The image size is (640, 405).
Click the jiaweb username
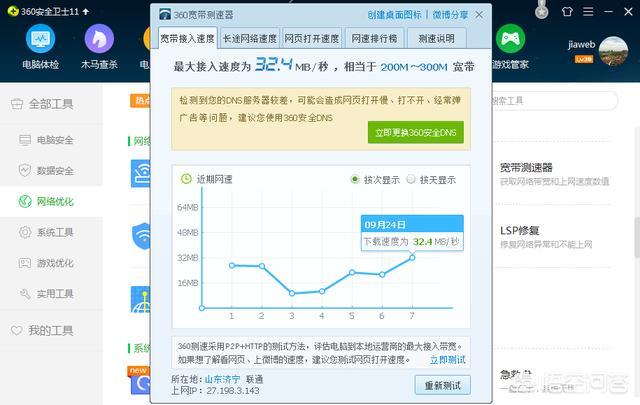point(581,45)
